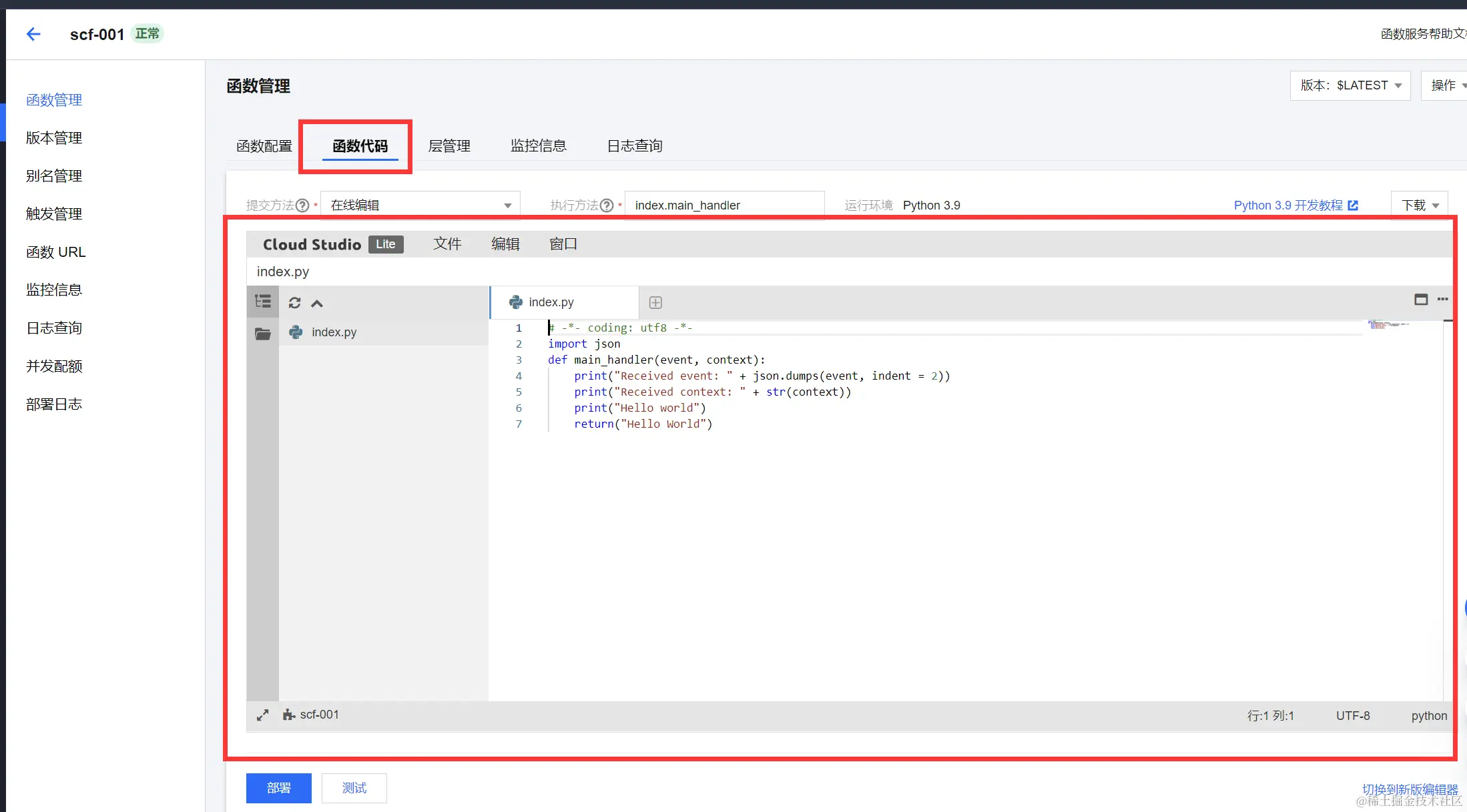Maximize the editor panel icon
Image resolution: width=1467 pixels, height=812 pixels.
(x=1421, y=300)
